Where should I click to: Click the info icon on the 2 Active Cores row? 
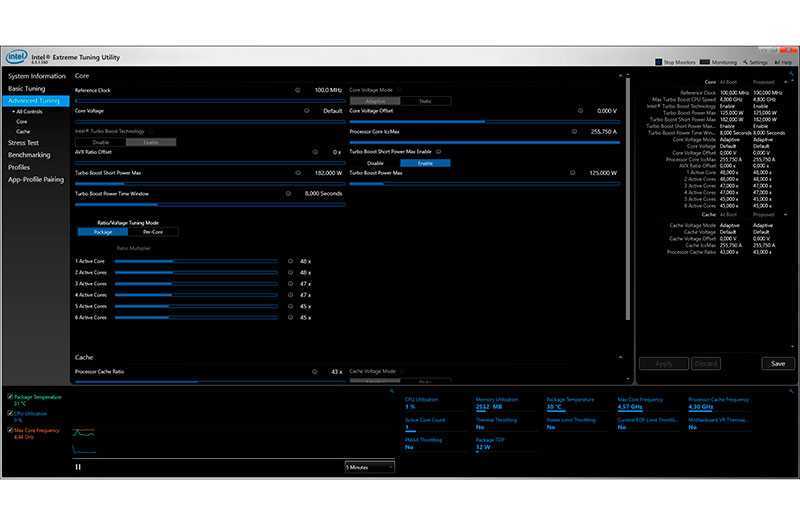point(290,272)
